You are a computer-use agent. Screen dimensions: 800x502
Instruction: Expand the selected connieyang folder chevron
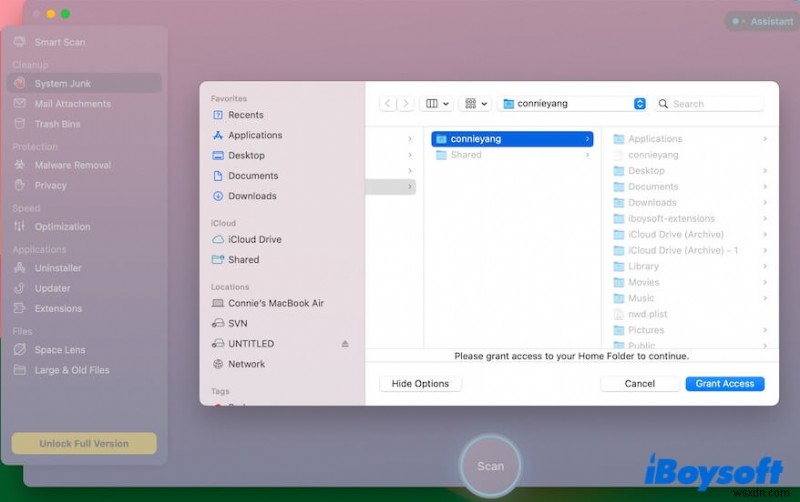point(587,139)
